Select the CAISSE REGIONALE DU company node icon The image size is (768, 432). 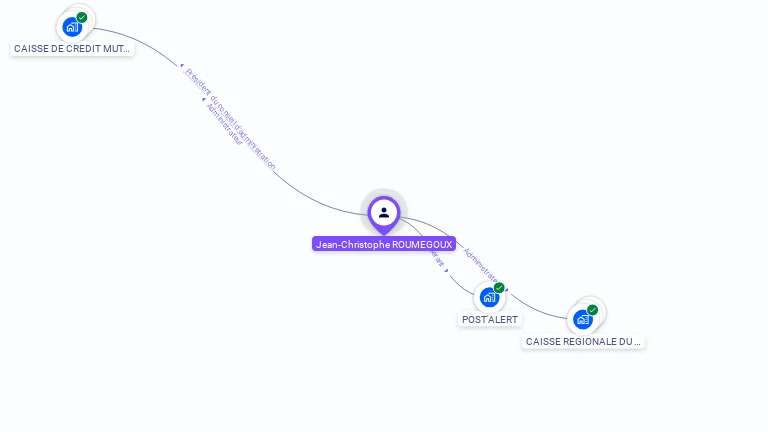pyautogui.click(x=583, y=319)
